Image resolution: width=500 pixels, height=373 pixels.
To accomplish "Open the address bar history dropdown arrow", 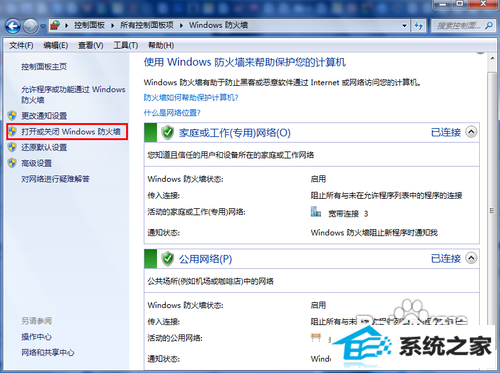I will [x=404, y=25].
